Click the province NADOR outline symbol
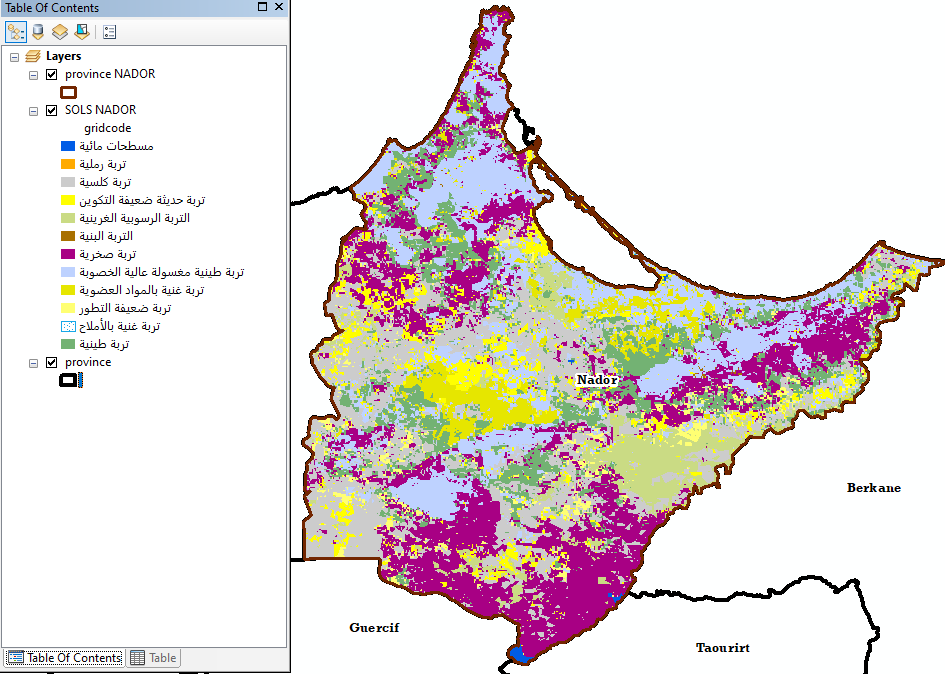The image size is (945, 674). point(68,92)
